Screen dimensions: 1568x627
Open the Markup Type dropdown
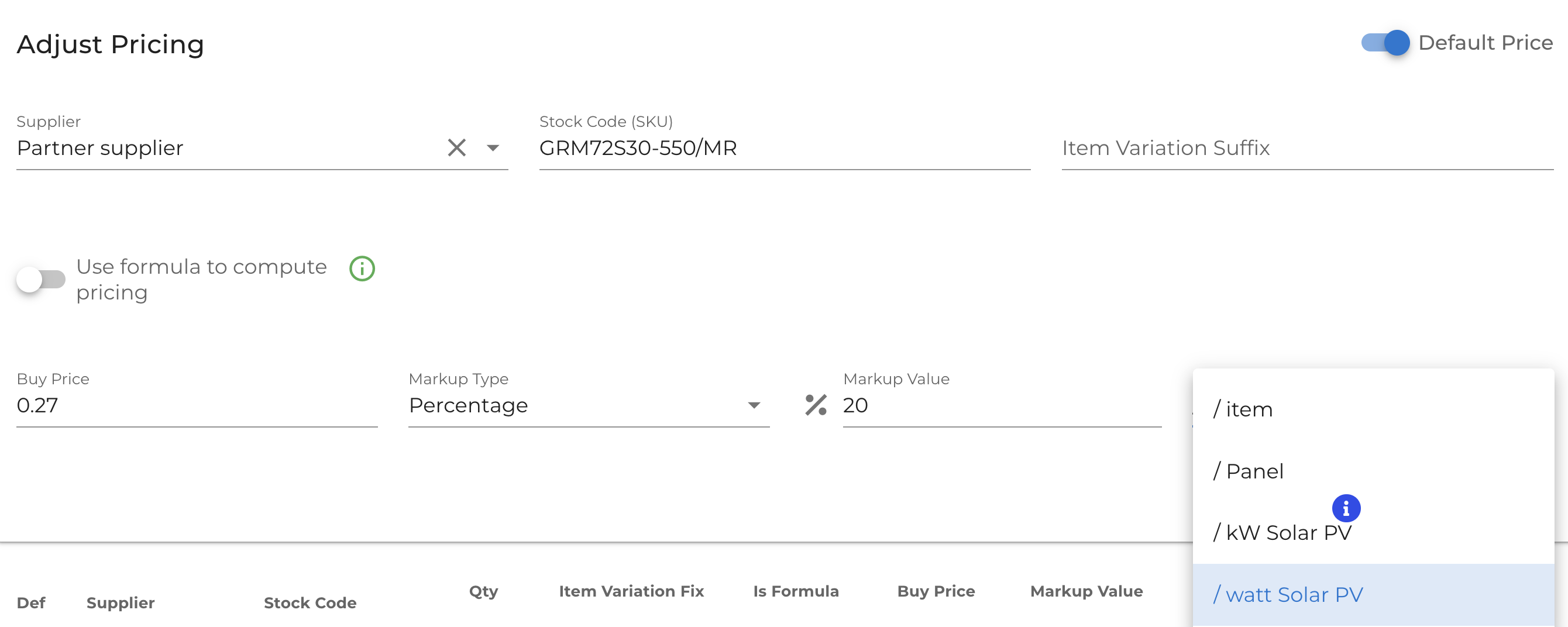pyautogui.click(x=589, y=405)
